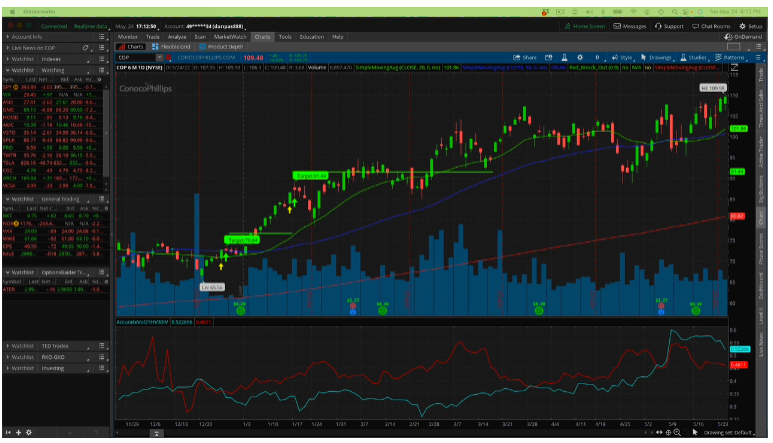Click the link icon on Live News row
This screenshot has width=773, height=443.
(x=85, y=48)
